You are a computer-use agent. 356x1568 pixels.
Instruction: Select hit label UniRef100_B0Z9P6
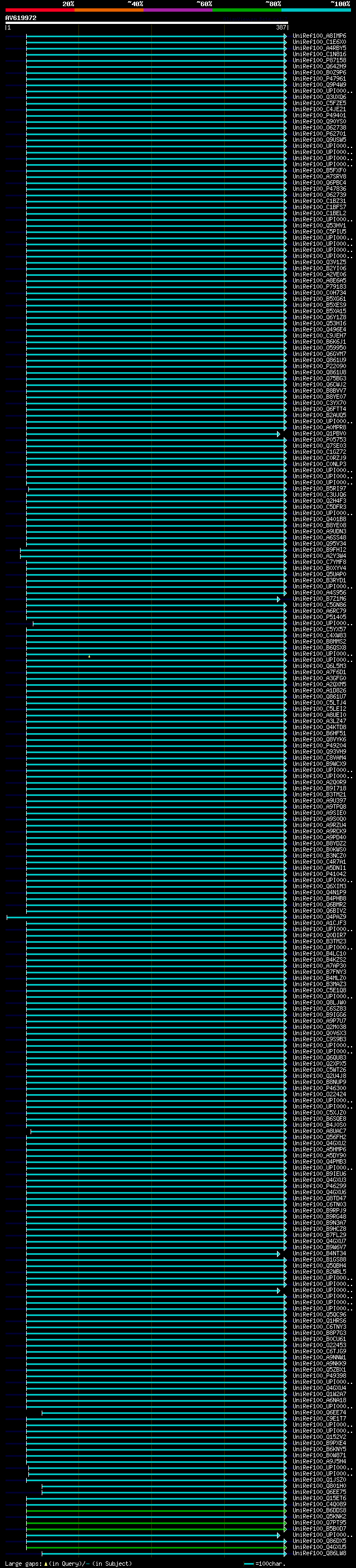[x=319, y=72]
